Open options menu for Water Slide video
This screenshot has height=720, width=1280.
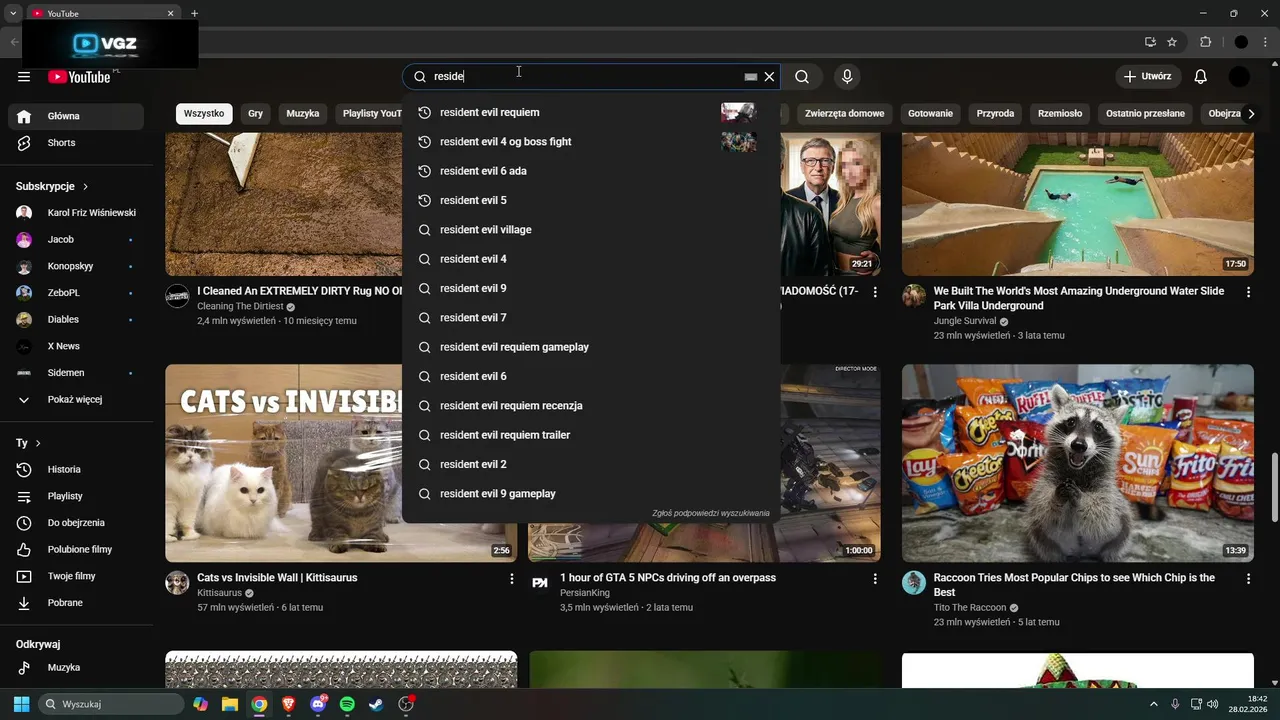(1248, 292)
